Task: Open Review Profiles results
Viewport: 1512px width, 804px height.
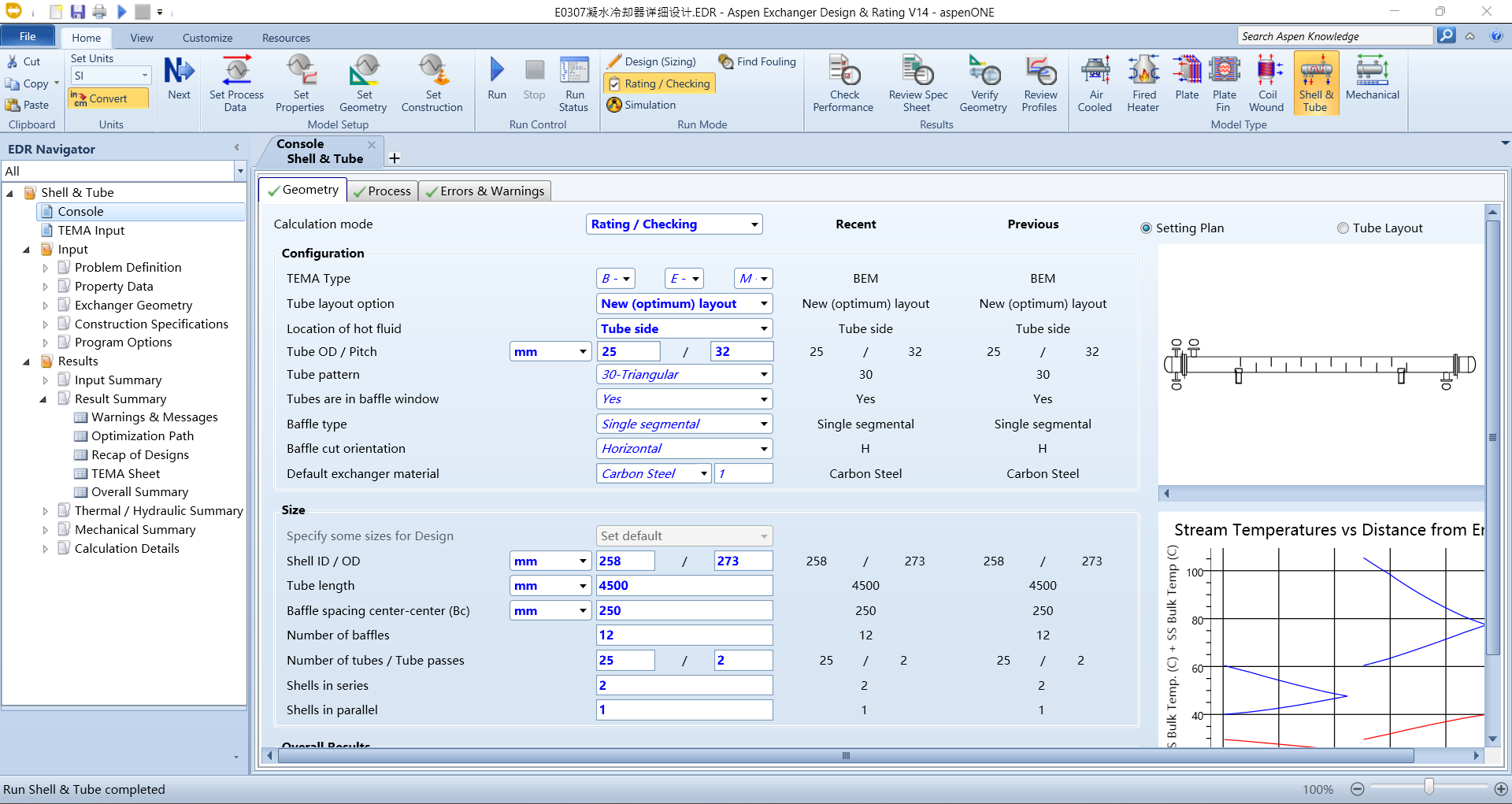Action: 1039,83
